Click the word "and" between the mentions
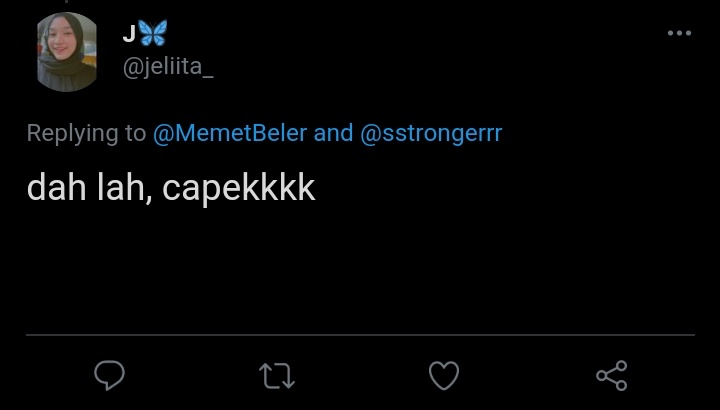This screenshot has height=410, width=720. pos(334,133)
